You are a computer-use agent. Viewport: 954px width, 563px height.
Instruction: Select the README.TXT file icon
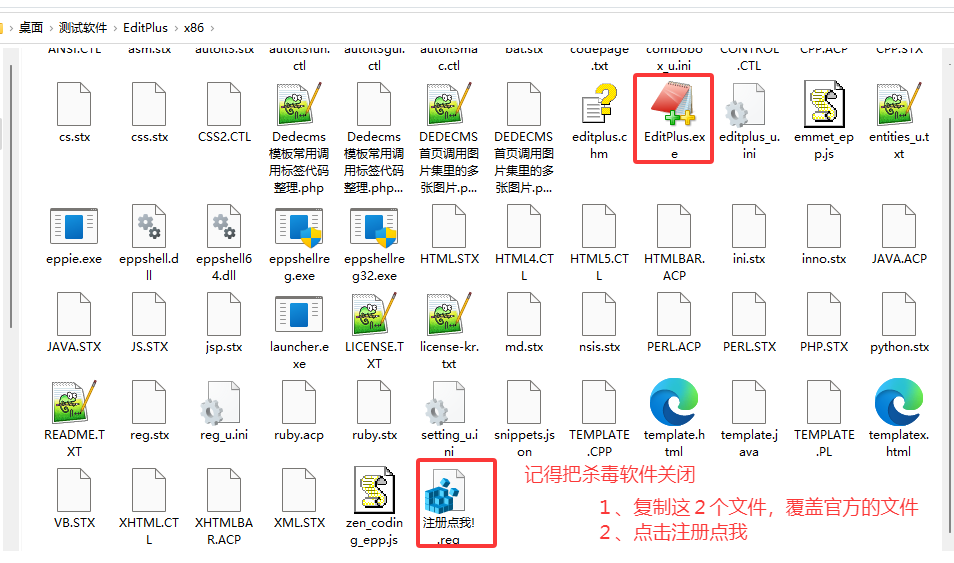coord(74,402)
